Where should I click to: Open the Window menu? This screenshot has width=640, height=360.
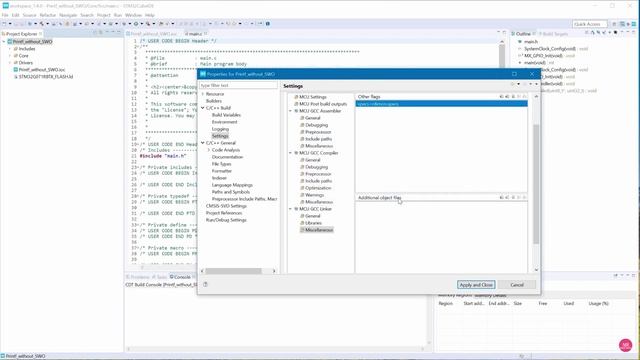coord(133,15)
